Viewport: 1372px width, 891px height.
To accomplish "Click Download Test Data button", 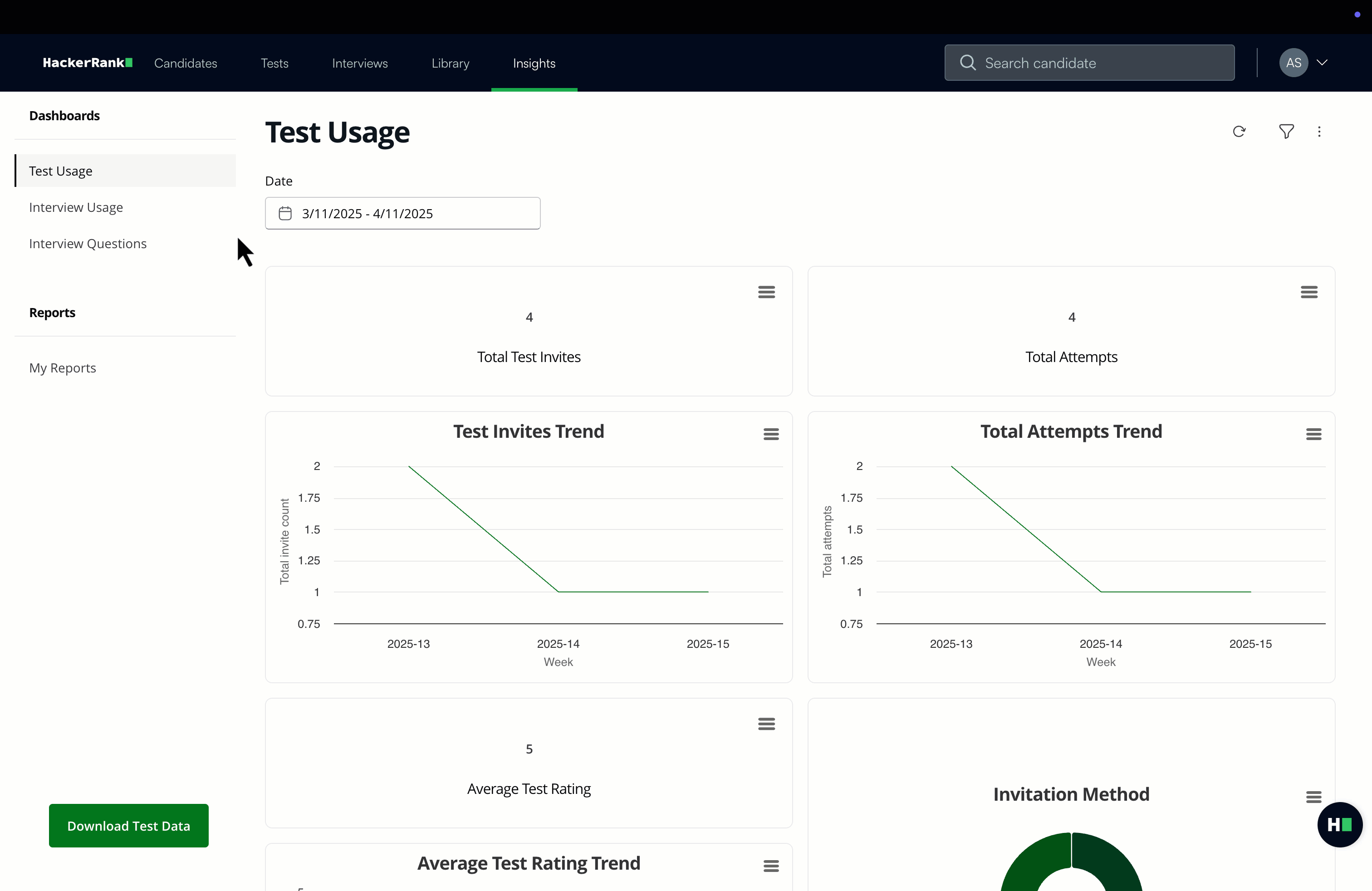I will tap(128, 826).
